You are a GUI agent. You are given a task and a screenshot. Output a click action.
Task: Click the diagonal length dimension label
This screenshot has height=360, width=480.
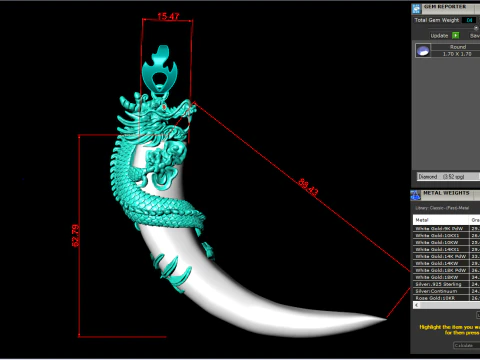coord(309,187)
